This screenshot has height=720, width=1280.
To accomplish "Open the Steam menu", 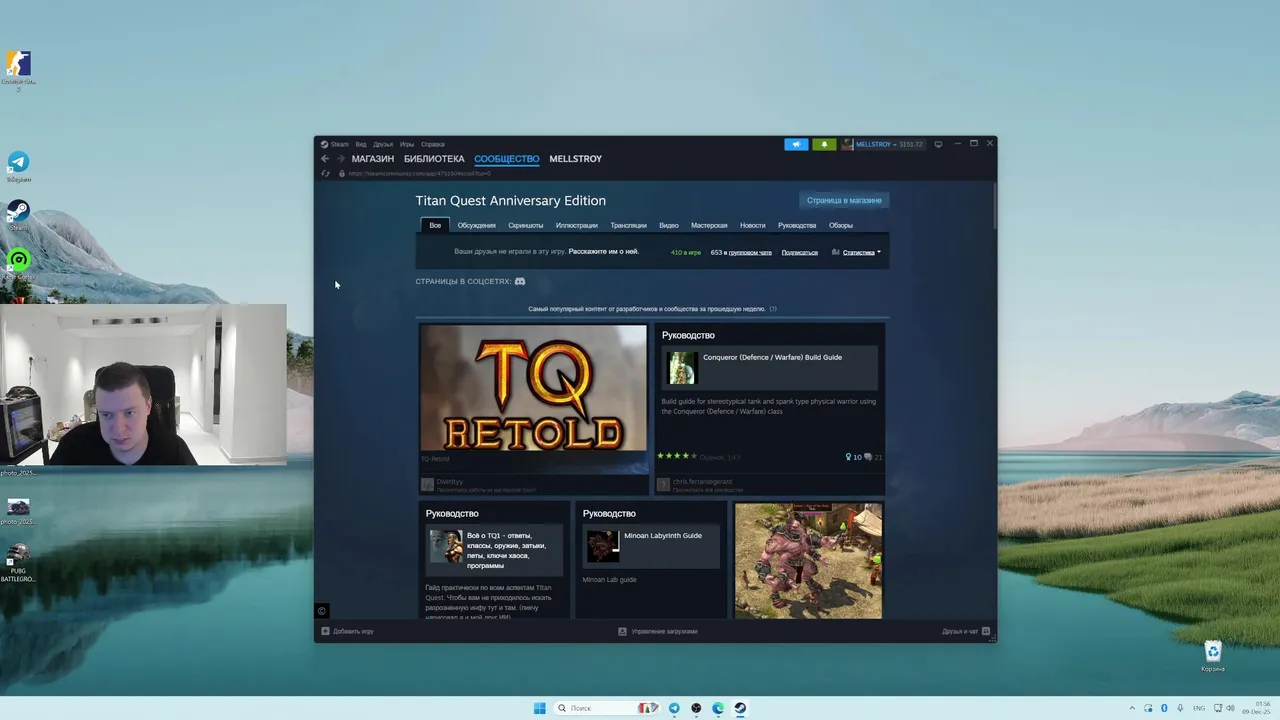I will click(340, 144).
